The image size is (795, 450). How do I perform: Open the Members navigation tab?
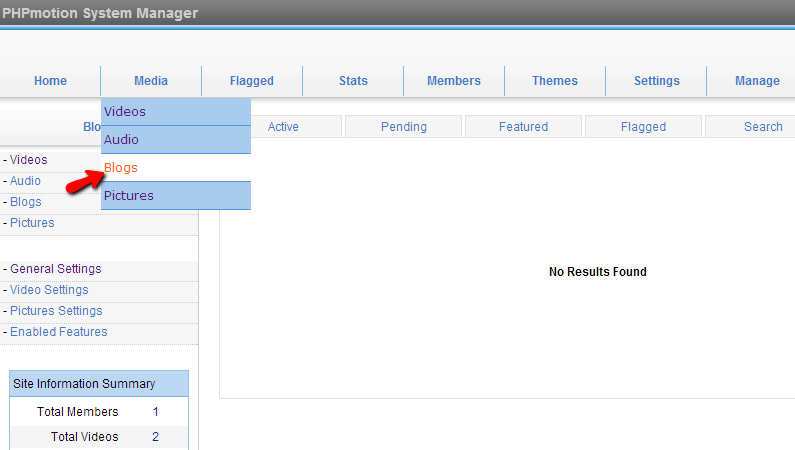(454, 81)
